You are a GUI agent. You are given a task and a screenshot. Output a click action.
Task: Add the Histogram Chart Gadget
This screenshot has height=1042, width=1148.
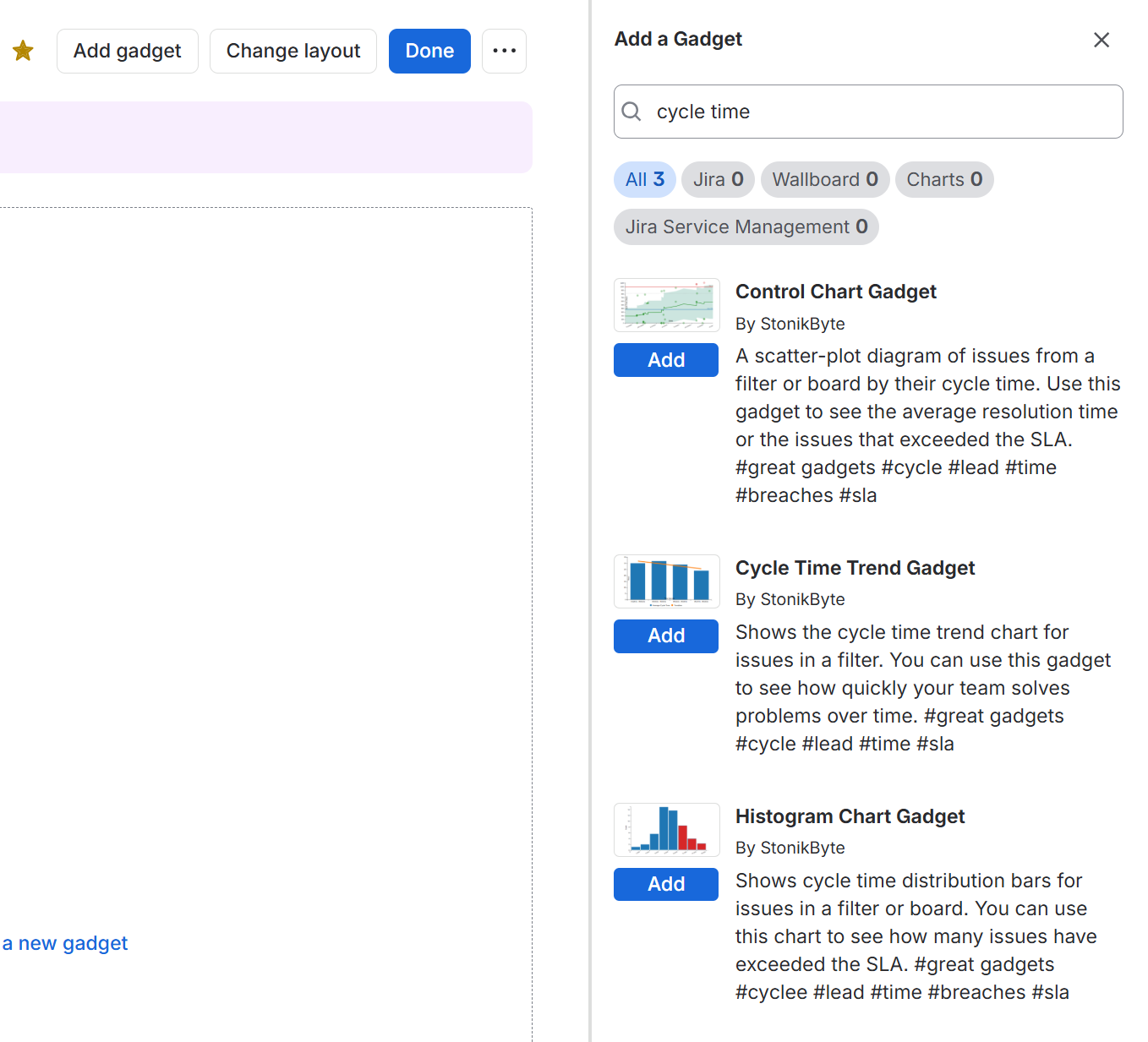(x=666, y=884)
